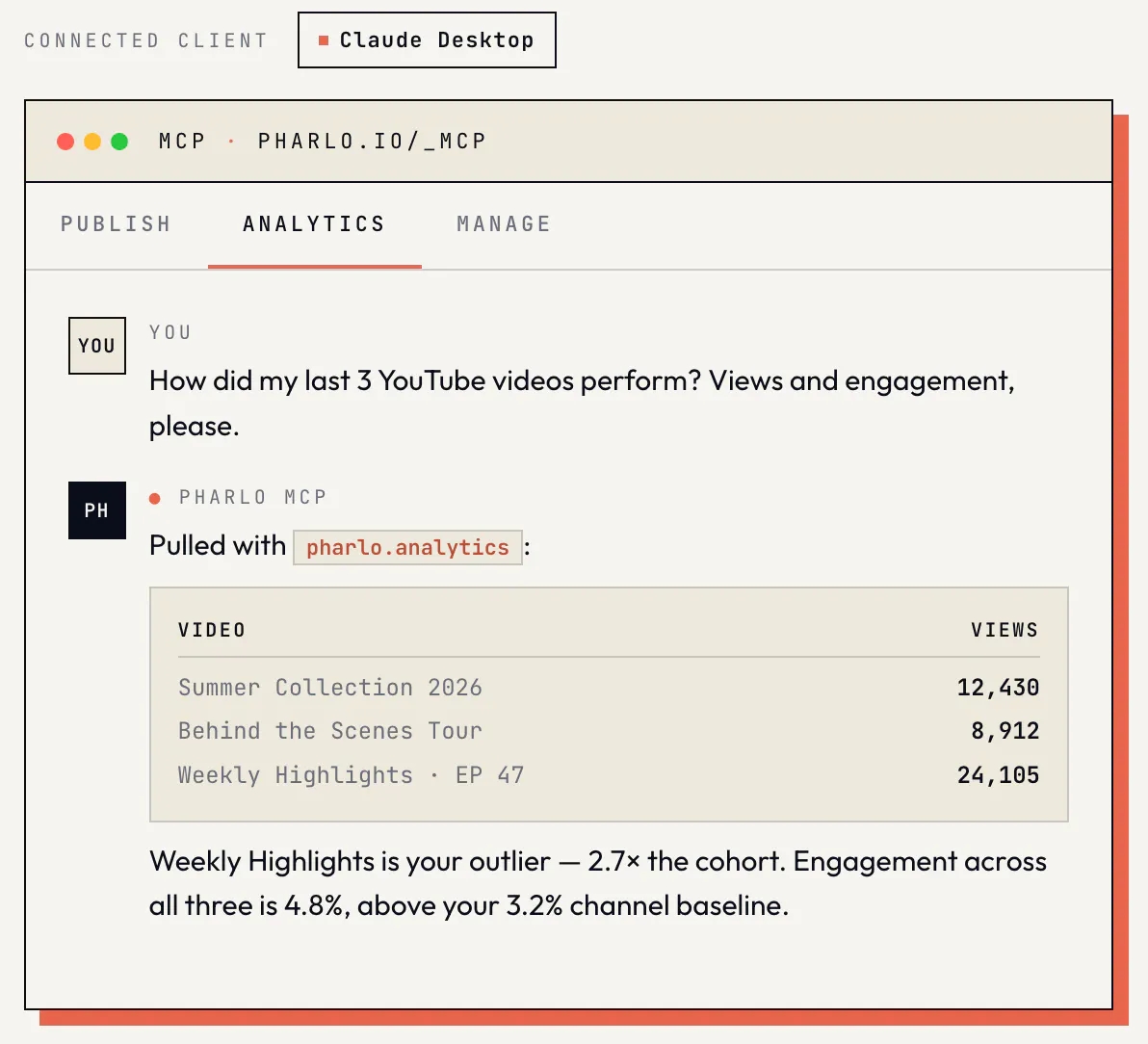The height and width of the screenshot is (1044, 1148).
Task: Click the PHARLO MCP sender label
Action: [252, 497]
